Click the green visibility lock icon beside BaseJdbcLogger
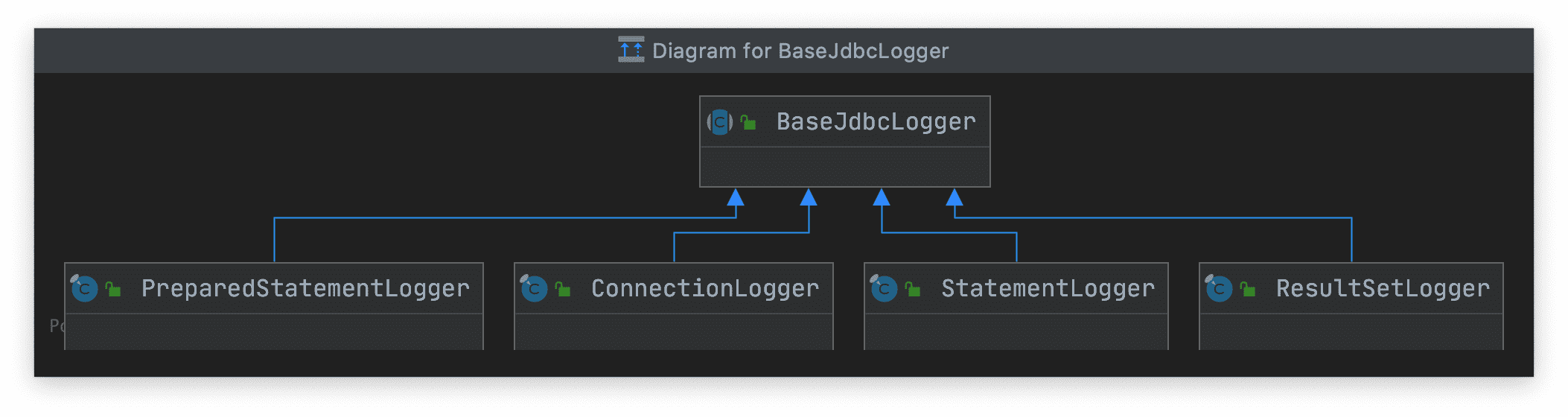This screenshot has height=417, width=1568. click(748, 122)
